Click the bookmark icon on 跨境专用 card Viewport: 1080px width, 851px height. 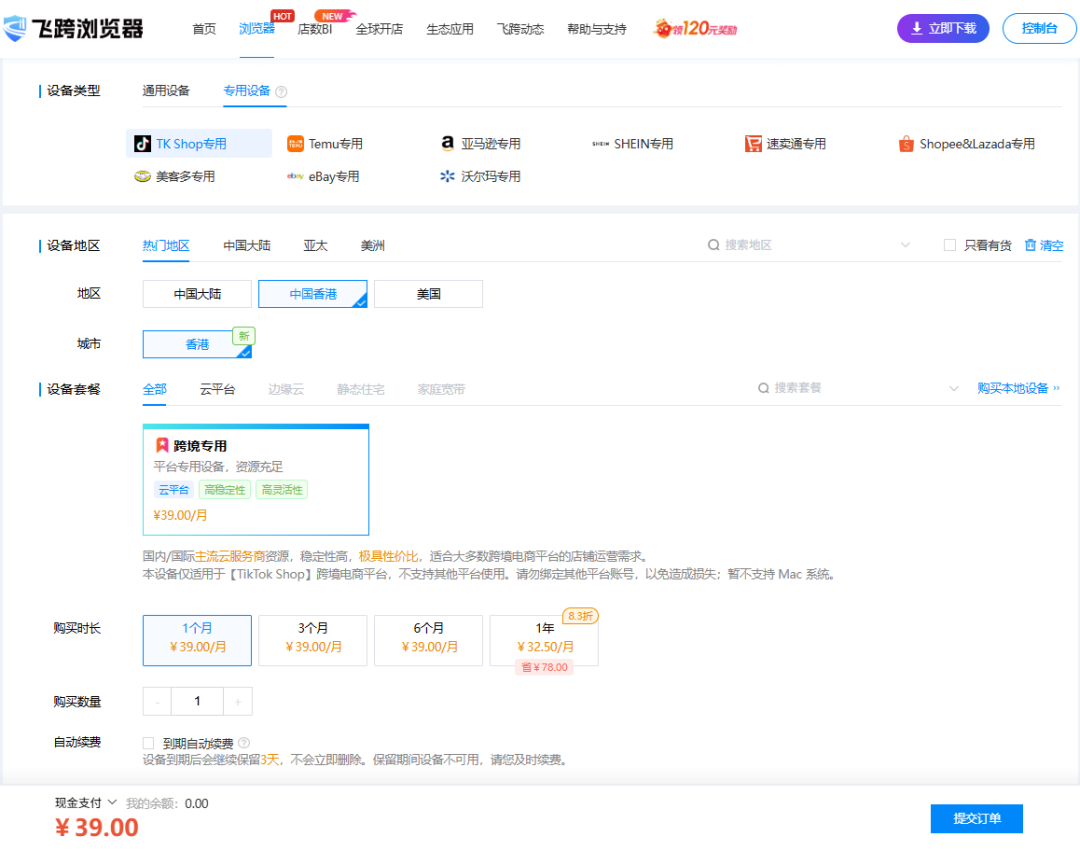click(x=163, y=445)
